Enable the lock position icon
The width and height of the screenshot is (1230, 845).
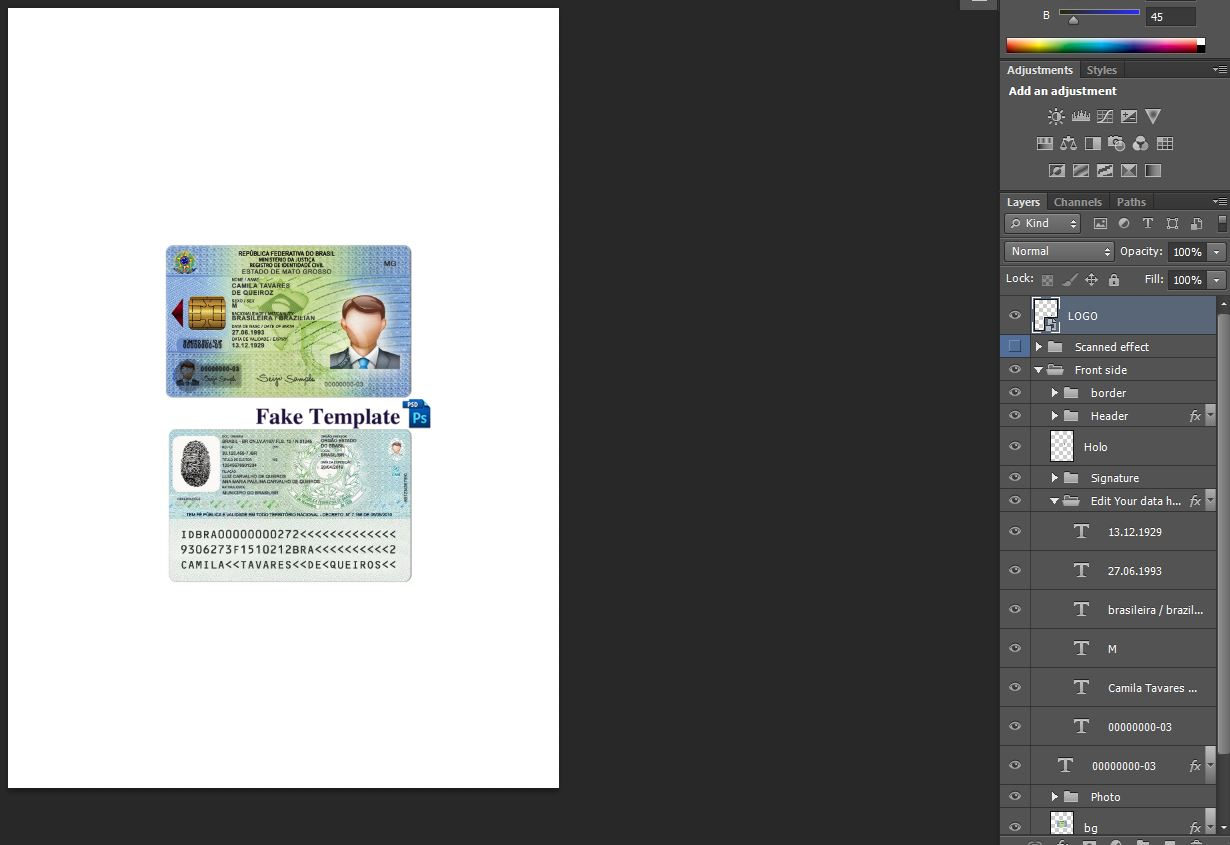1092,280
